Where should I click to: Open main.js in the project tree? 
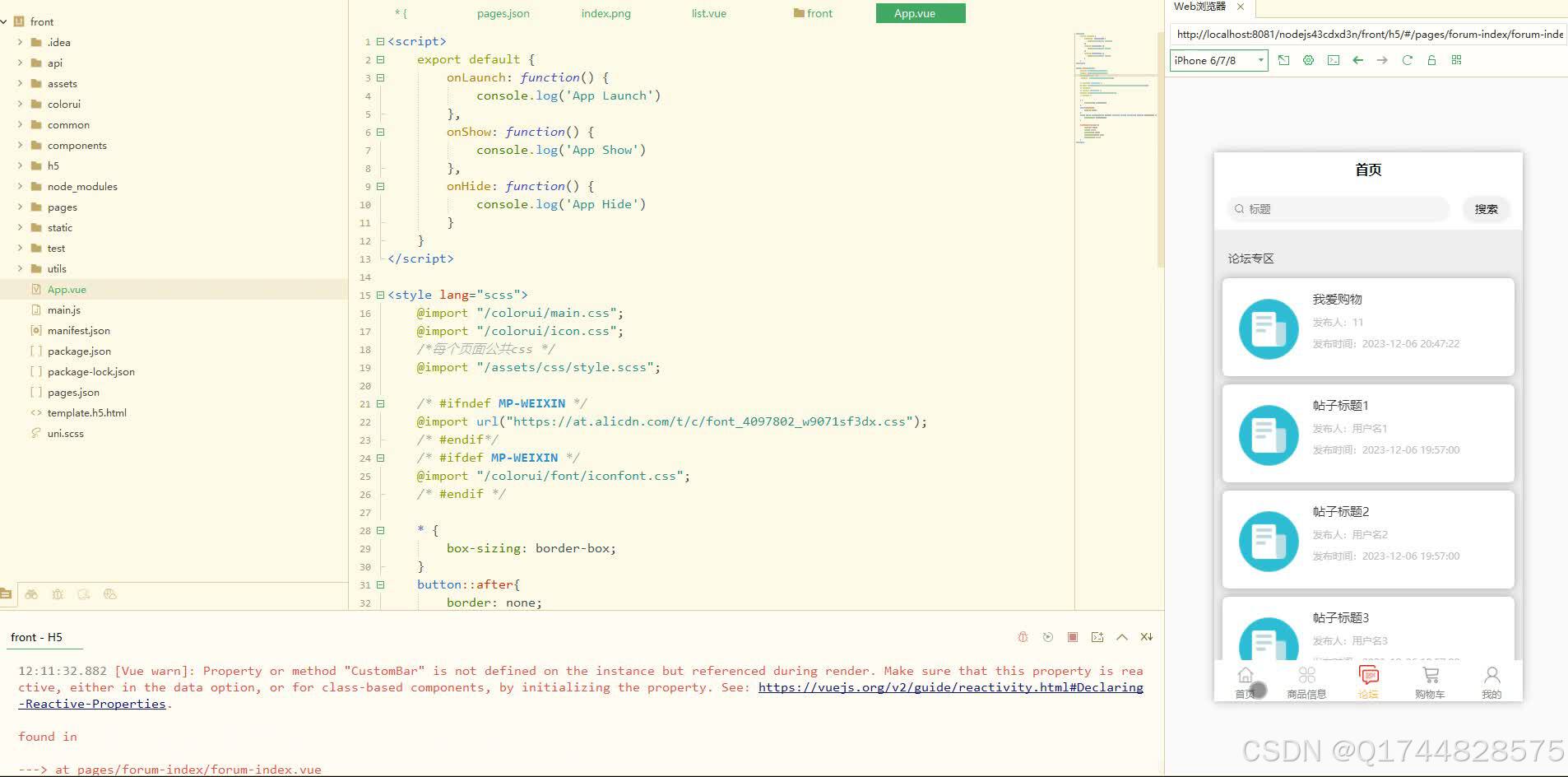(x=63, y=310)
